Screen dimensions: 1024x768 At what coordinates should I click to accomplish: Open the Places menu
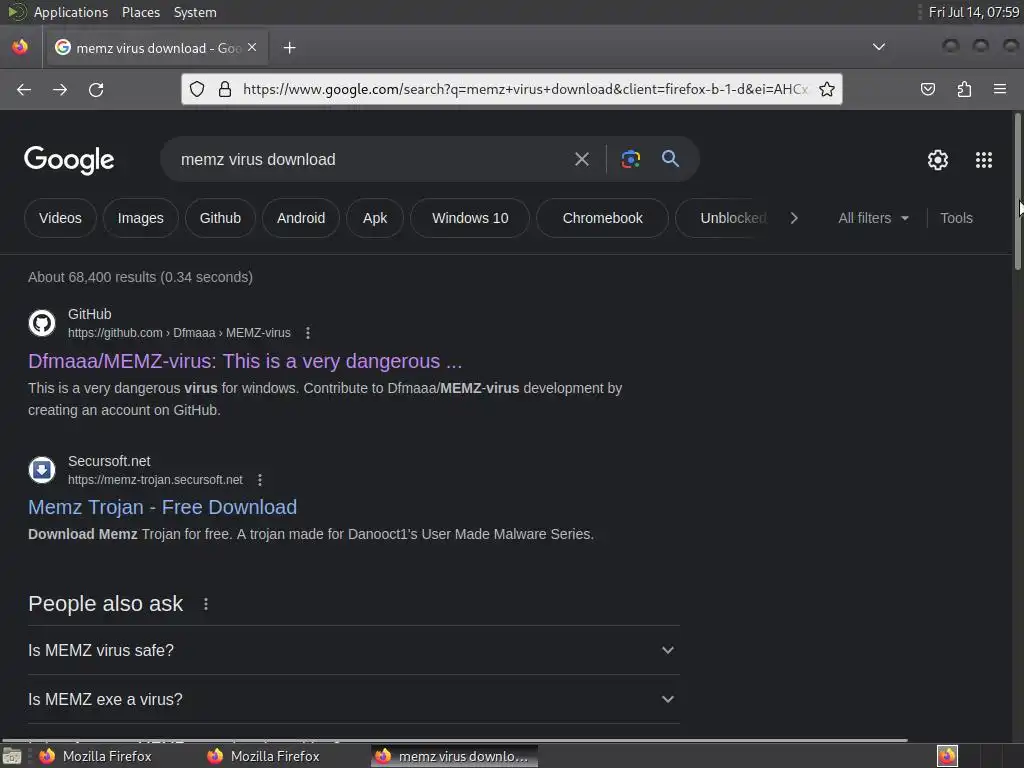(141, 12)
